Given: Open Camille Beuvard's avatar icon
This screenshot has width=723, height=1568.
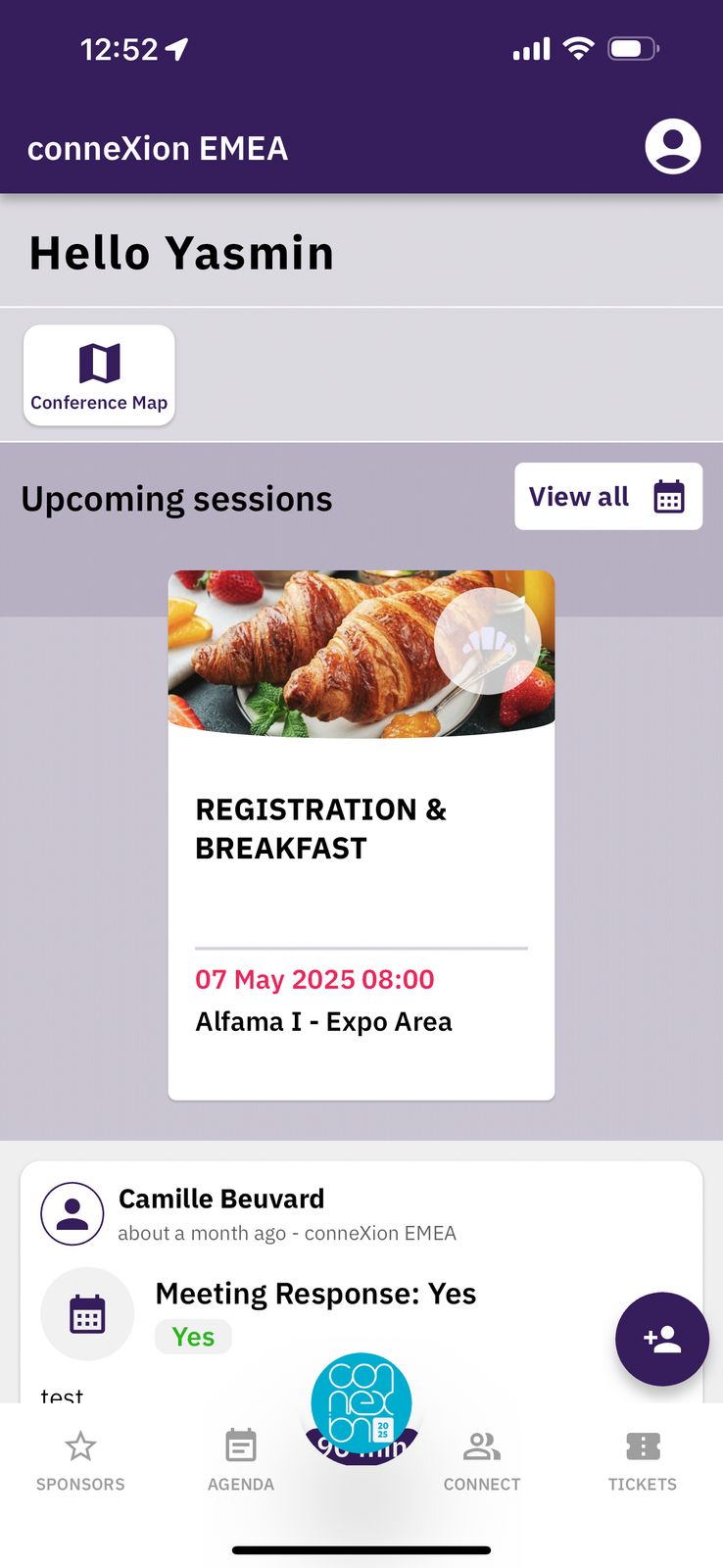Looking at the screenshot, I should (x=72, y=1213).
